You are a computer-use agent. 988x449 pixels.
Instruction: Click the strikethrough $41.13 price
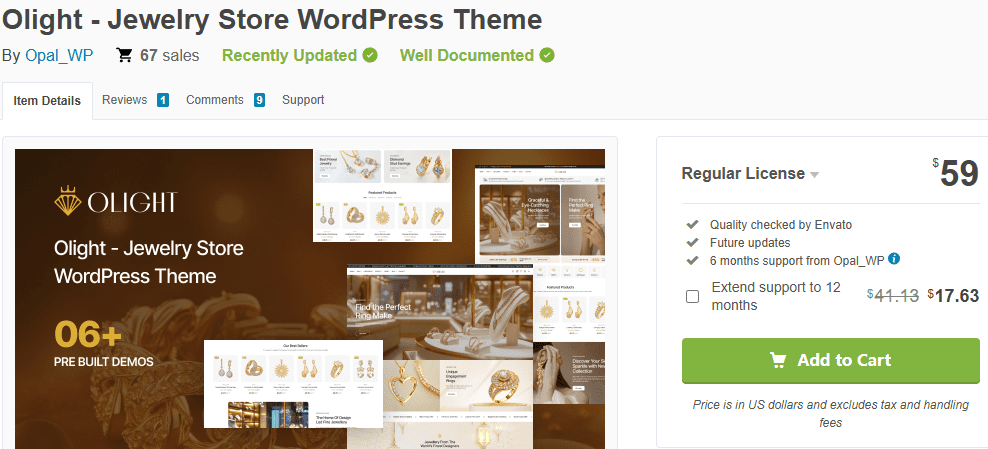click(x=893, y=295)
